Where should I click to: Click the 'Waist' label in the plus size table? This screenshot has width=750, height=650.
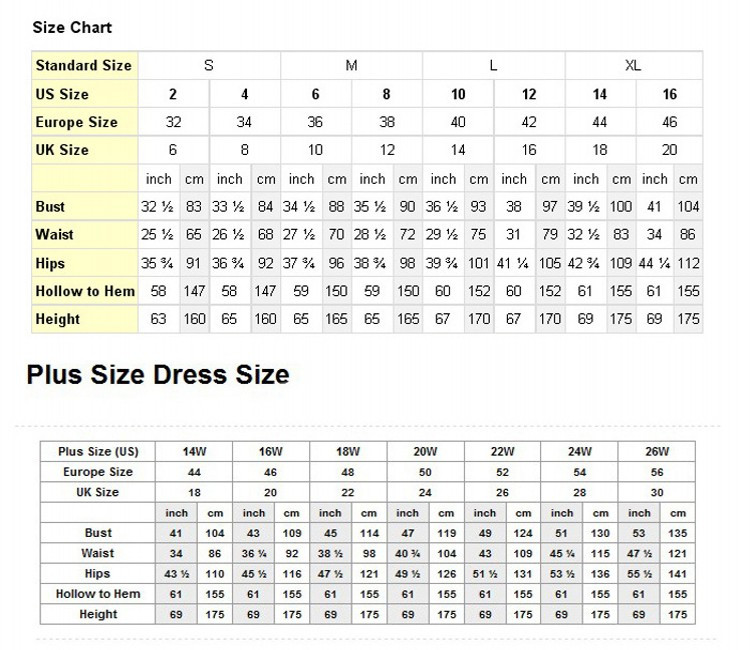[x=98, y=553]
